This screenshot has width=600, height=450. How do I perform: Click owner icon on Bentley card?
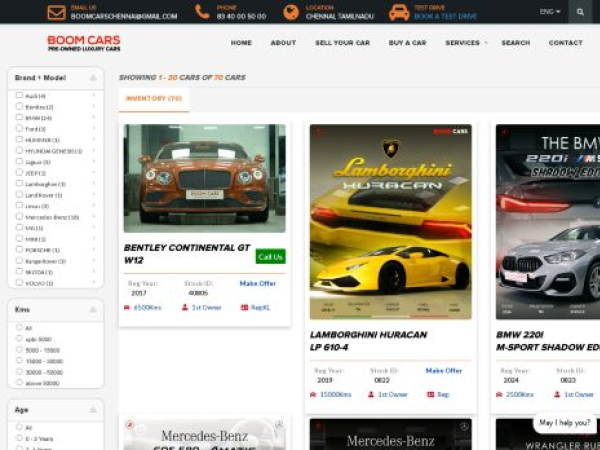(185, 307)
